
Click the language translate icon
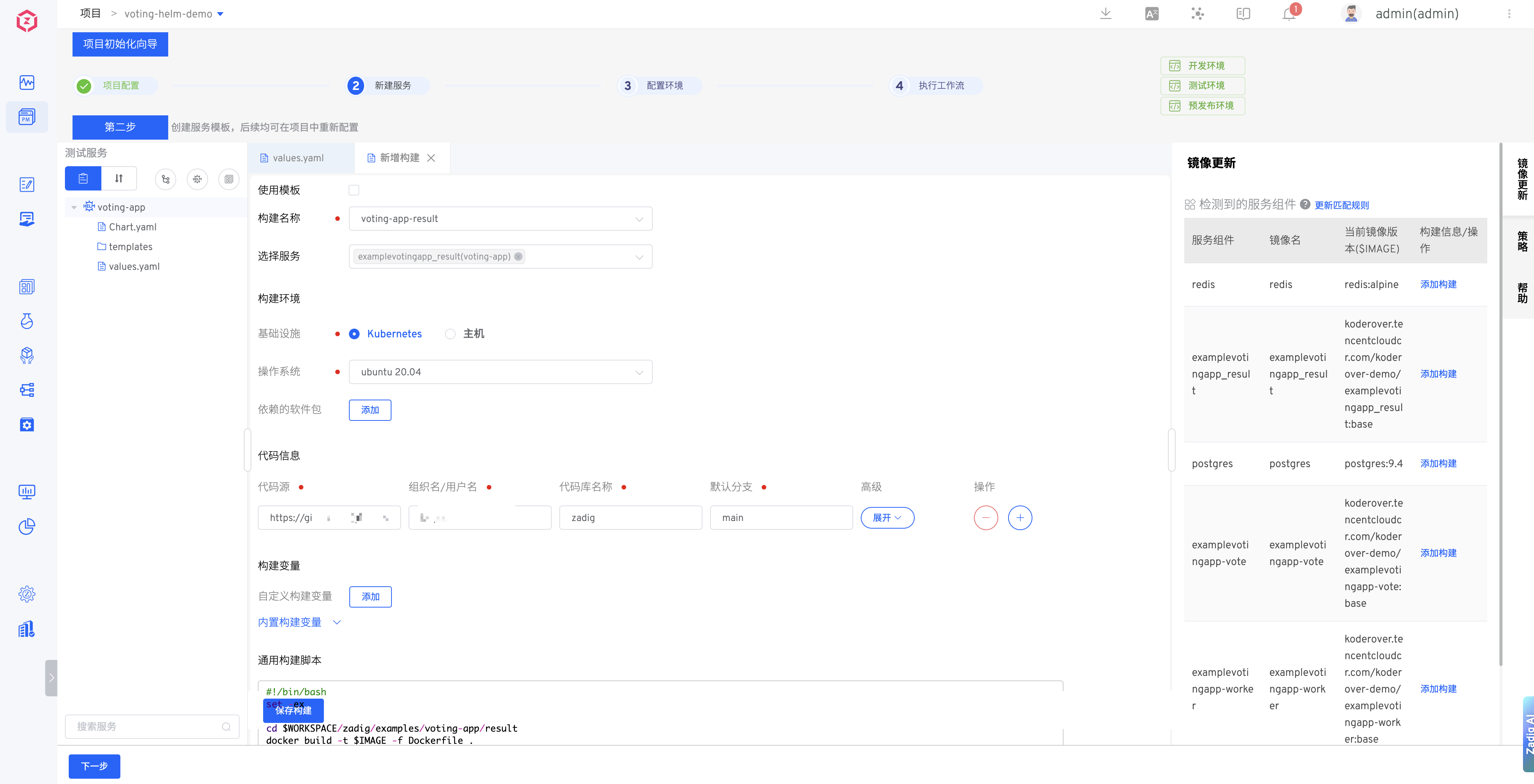(x=1152, y=14)
